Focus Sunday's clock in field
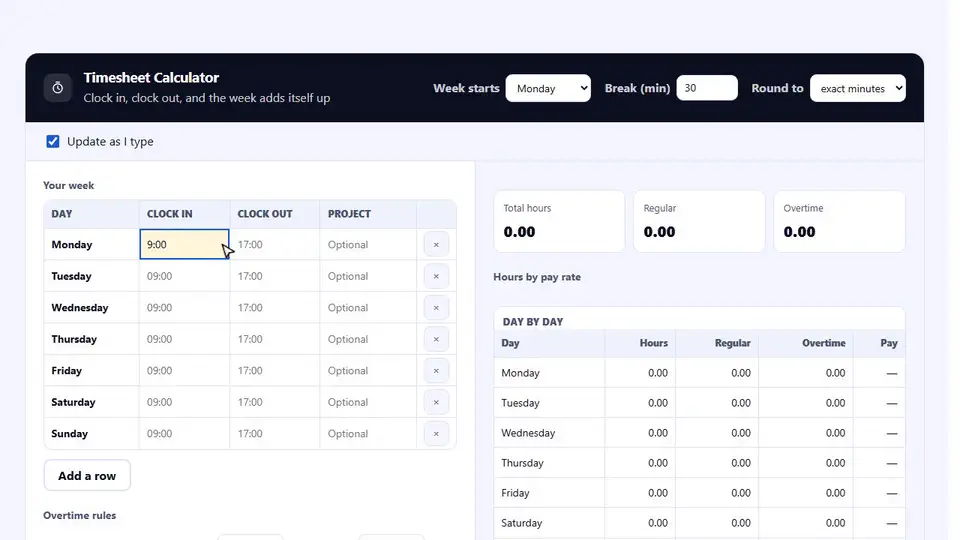 click(x=184, y=433)
